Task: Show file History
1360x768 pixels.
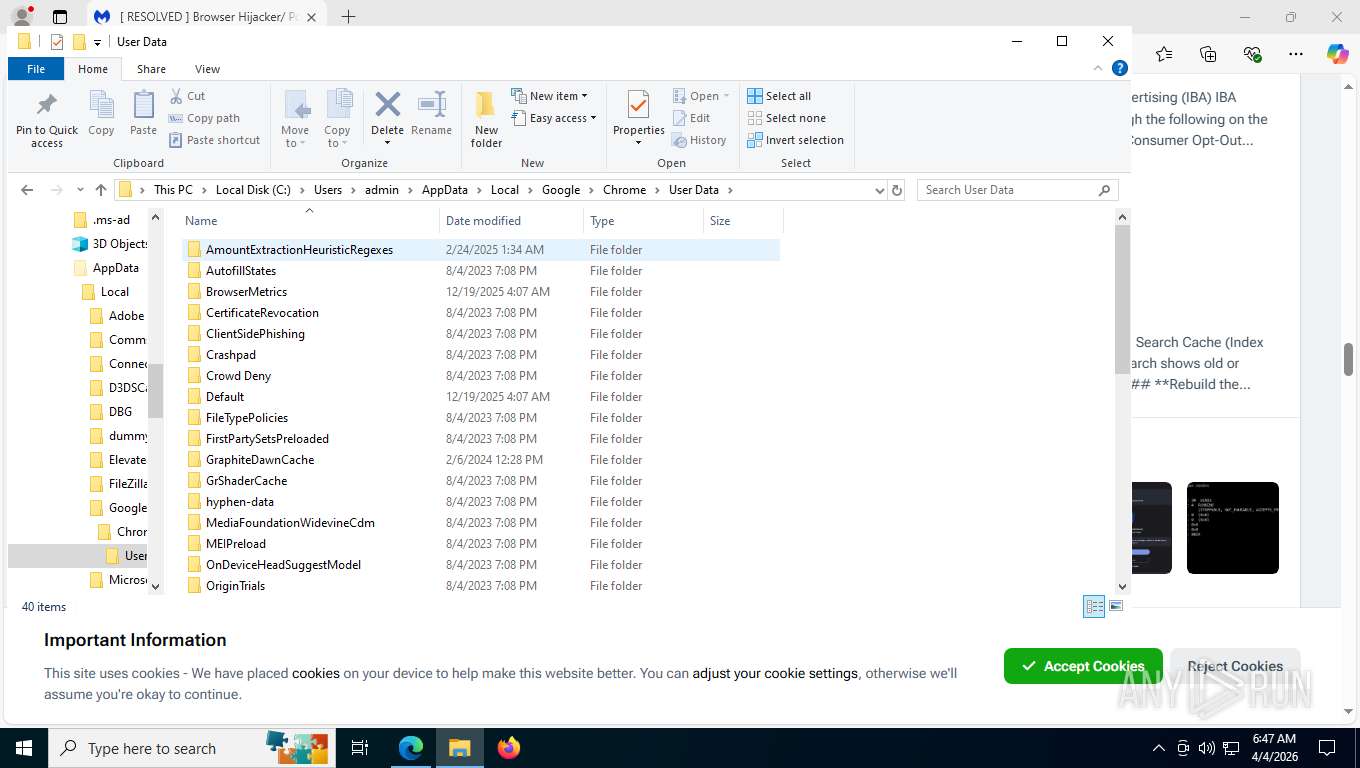Action: click(699, 140)
